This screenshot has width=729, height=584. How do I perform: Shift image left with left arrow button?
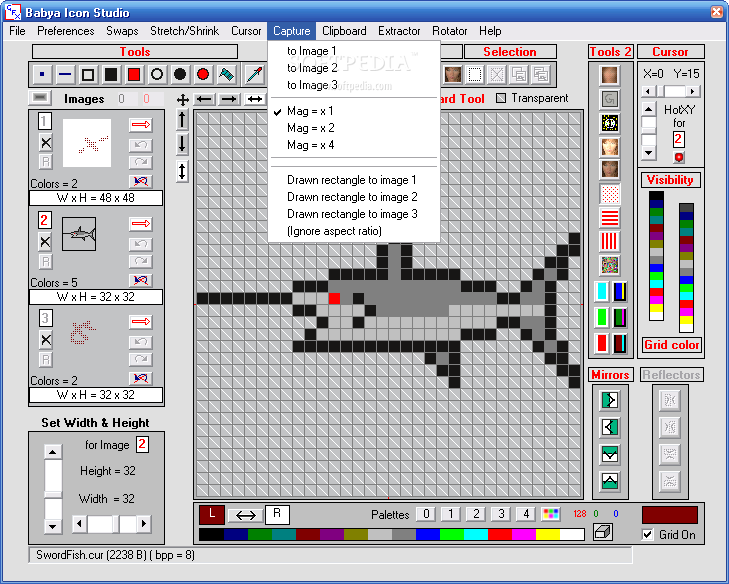205,99
